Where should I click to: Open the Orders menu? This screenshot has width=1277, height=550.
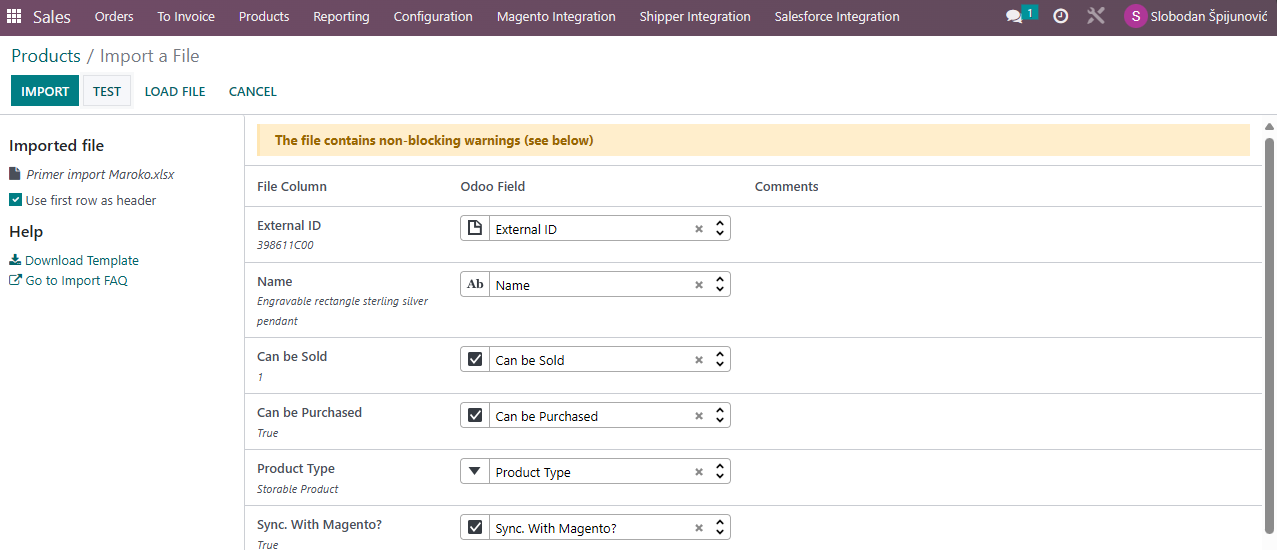point(114,17)
